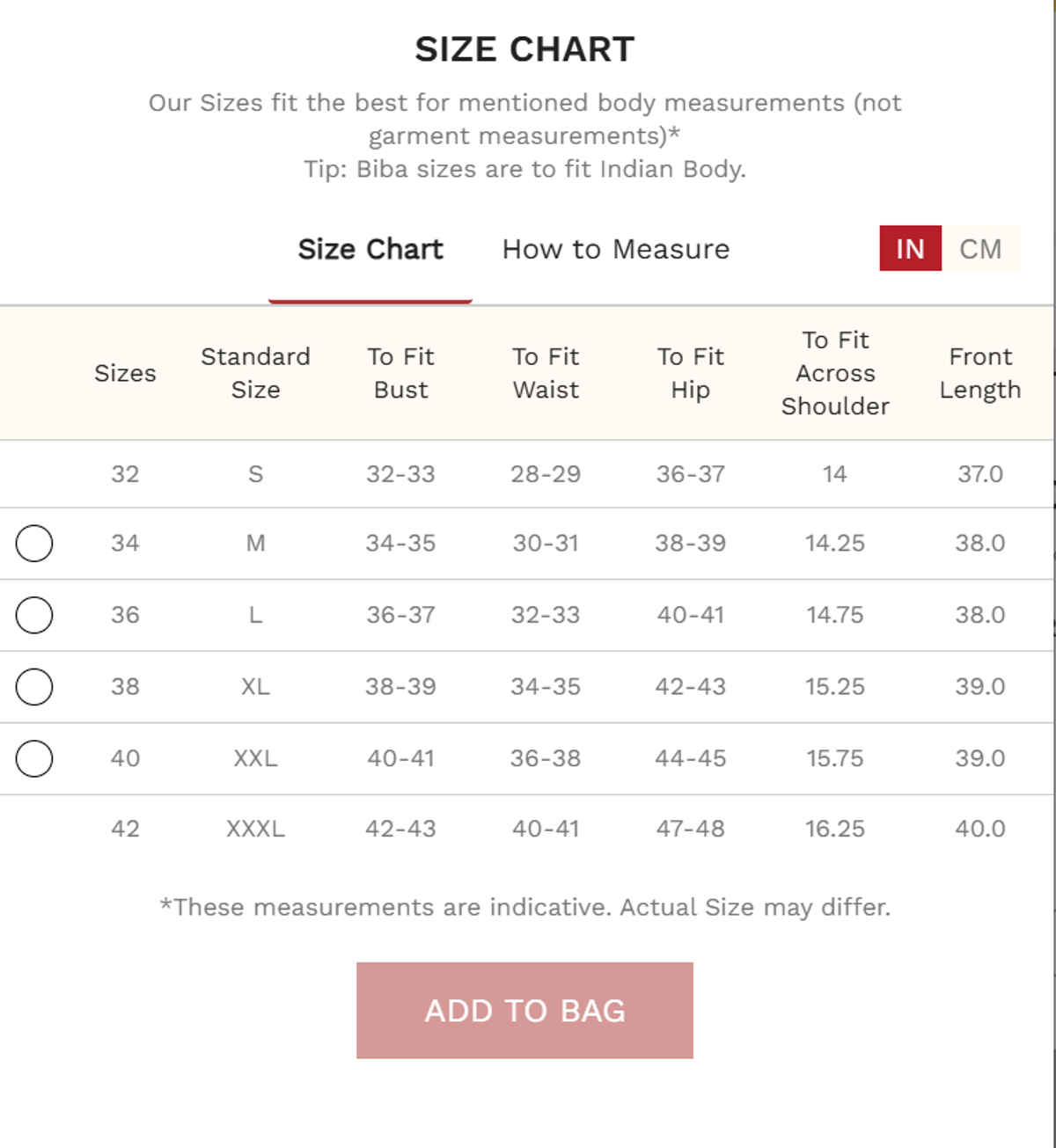Click the To Fit Across Shoulder header
The image size is (1056, 1148).
point(835,373)
